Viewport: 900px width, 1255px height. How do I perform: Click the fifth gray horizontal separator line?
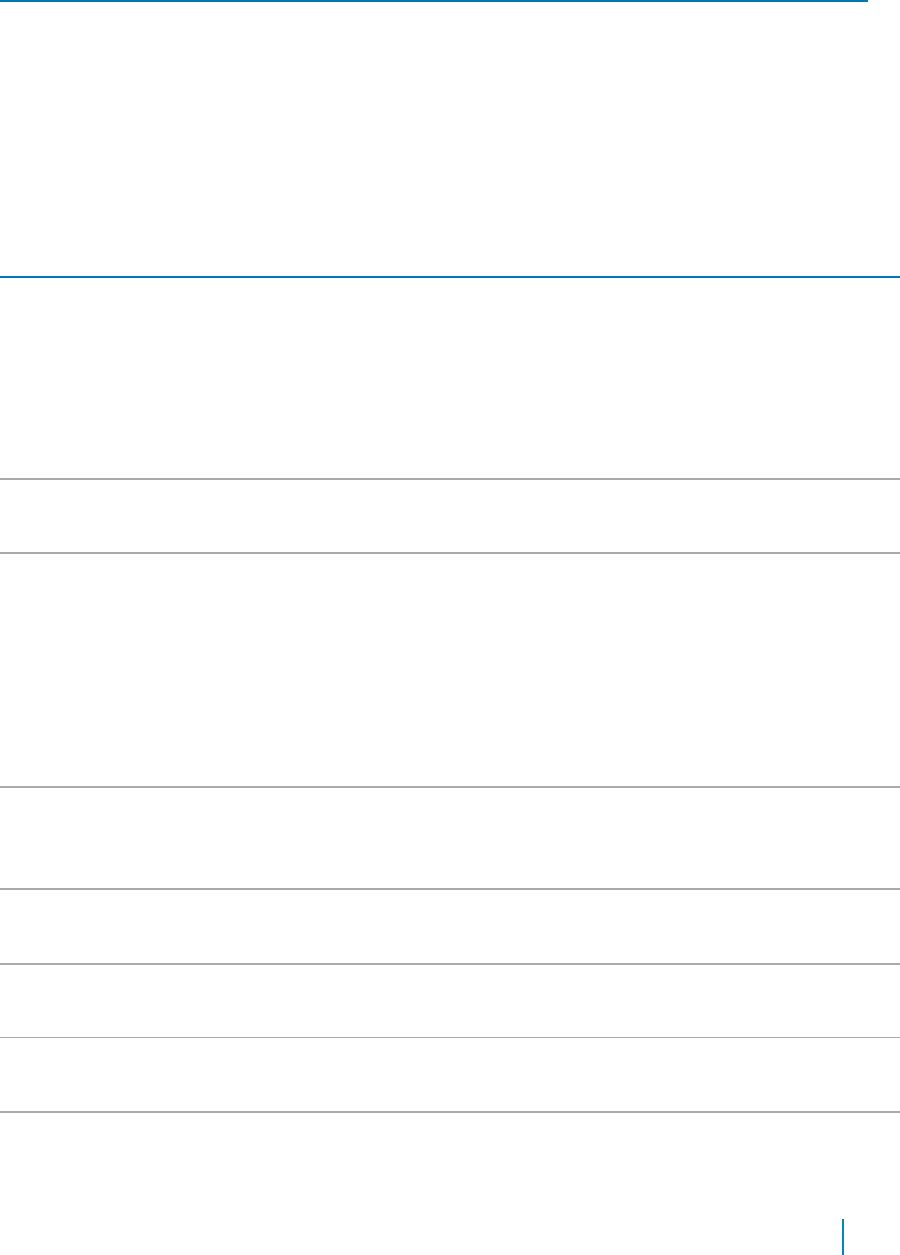coord(450,964)
